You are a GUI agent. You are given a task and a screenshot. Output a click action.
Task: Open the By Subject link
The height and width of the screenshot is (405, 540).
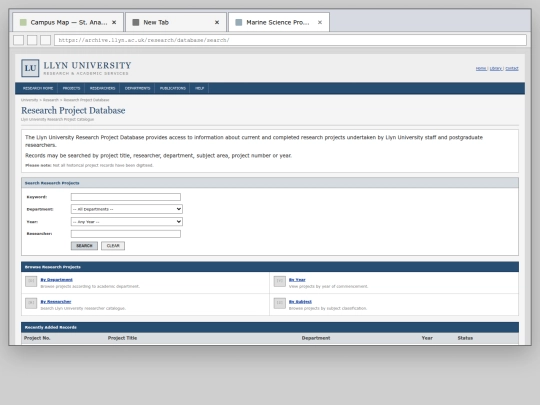click(300, 302)
